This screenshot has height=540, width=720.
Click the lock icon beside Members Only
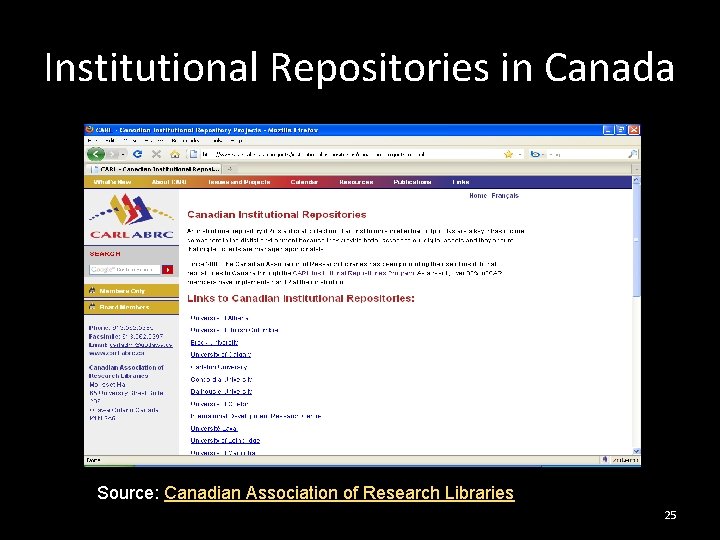[92, 291]
